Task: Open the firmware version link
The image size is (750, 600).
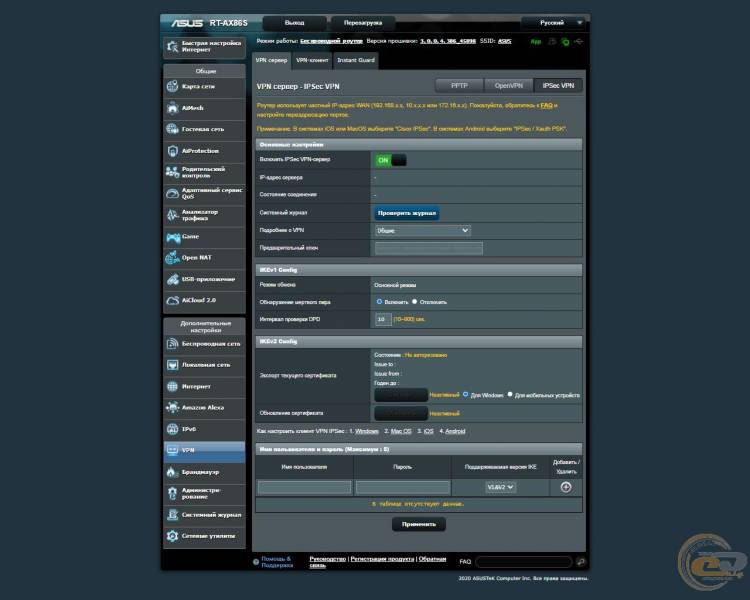Action: click(448, 41)
